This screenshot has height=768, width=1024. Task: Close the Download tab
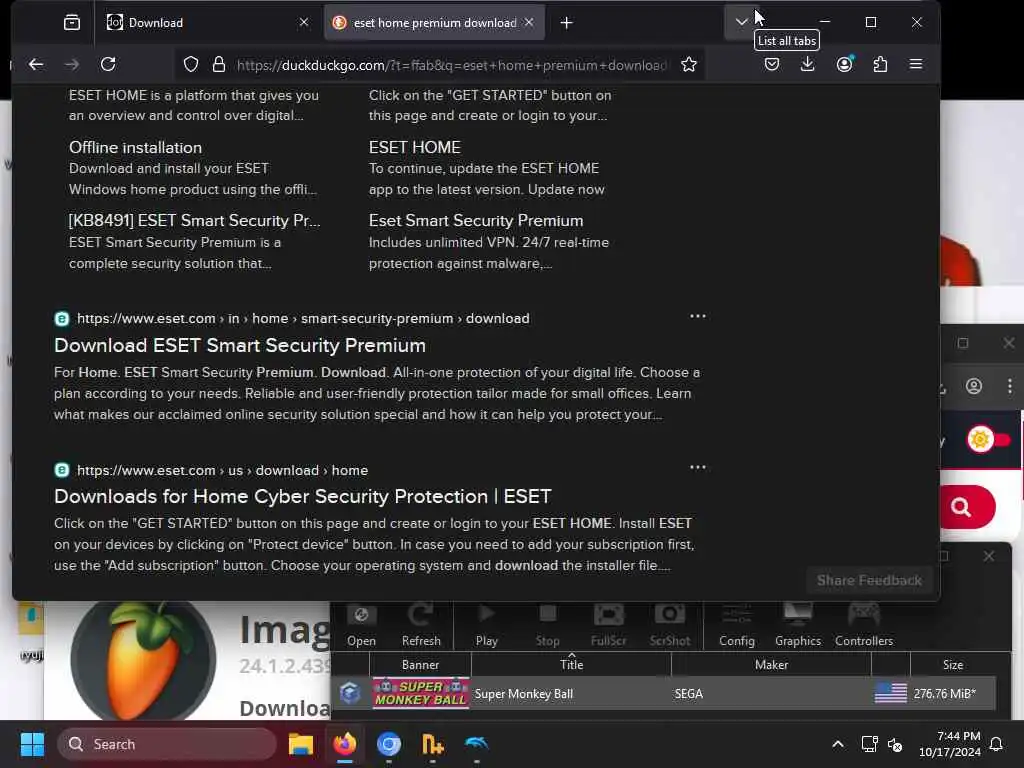(304, 22)
